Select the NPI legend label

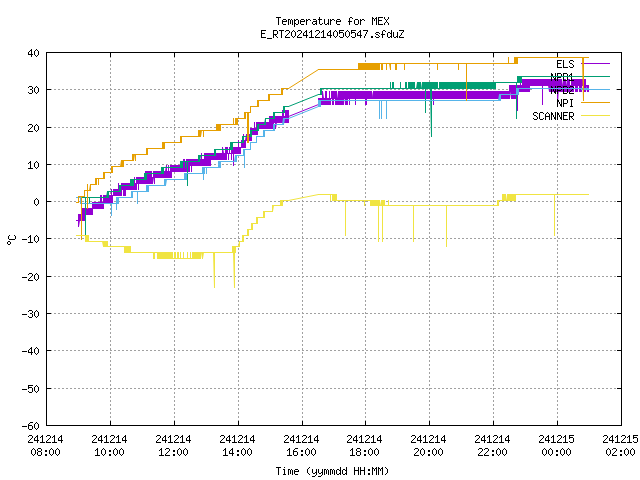pos(565,103)
